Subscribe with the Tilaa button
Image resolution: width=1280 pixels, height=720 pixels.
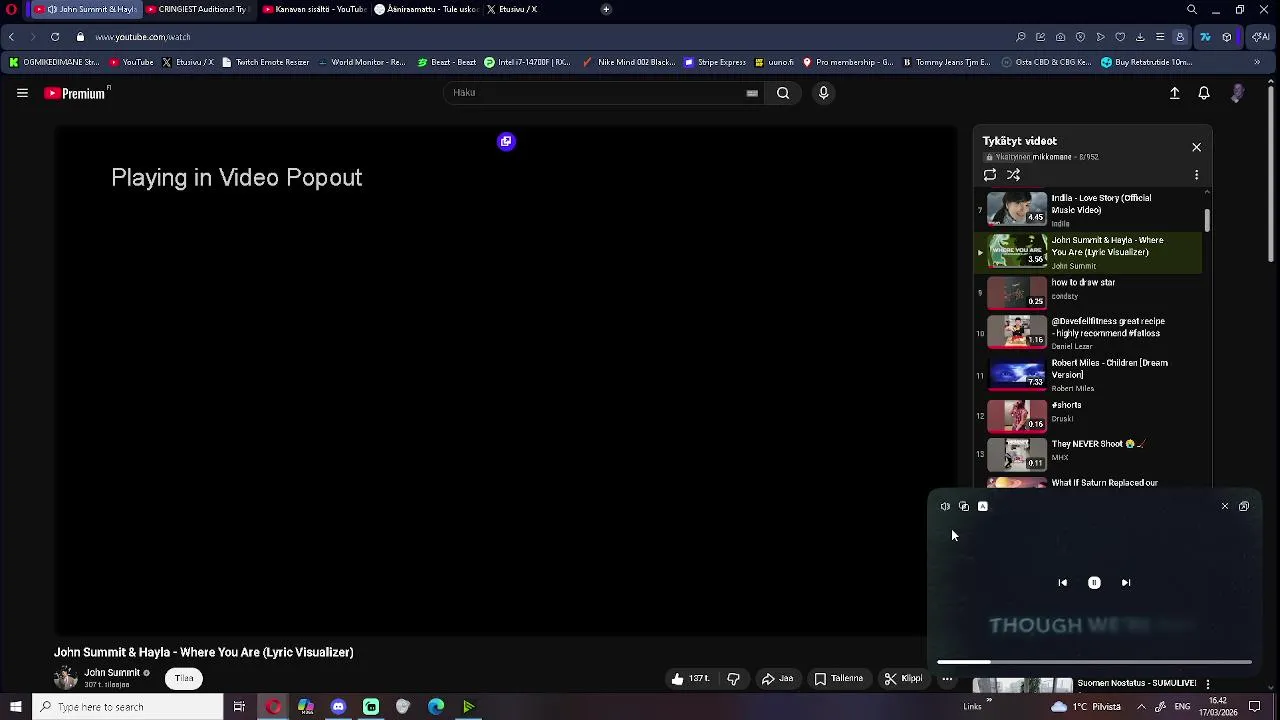coord(184,679)
